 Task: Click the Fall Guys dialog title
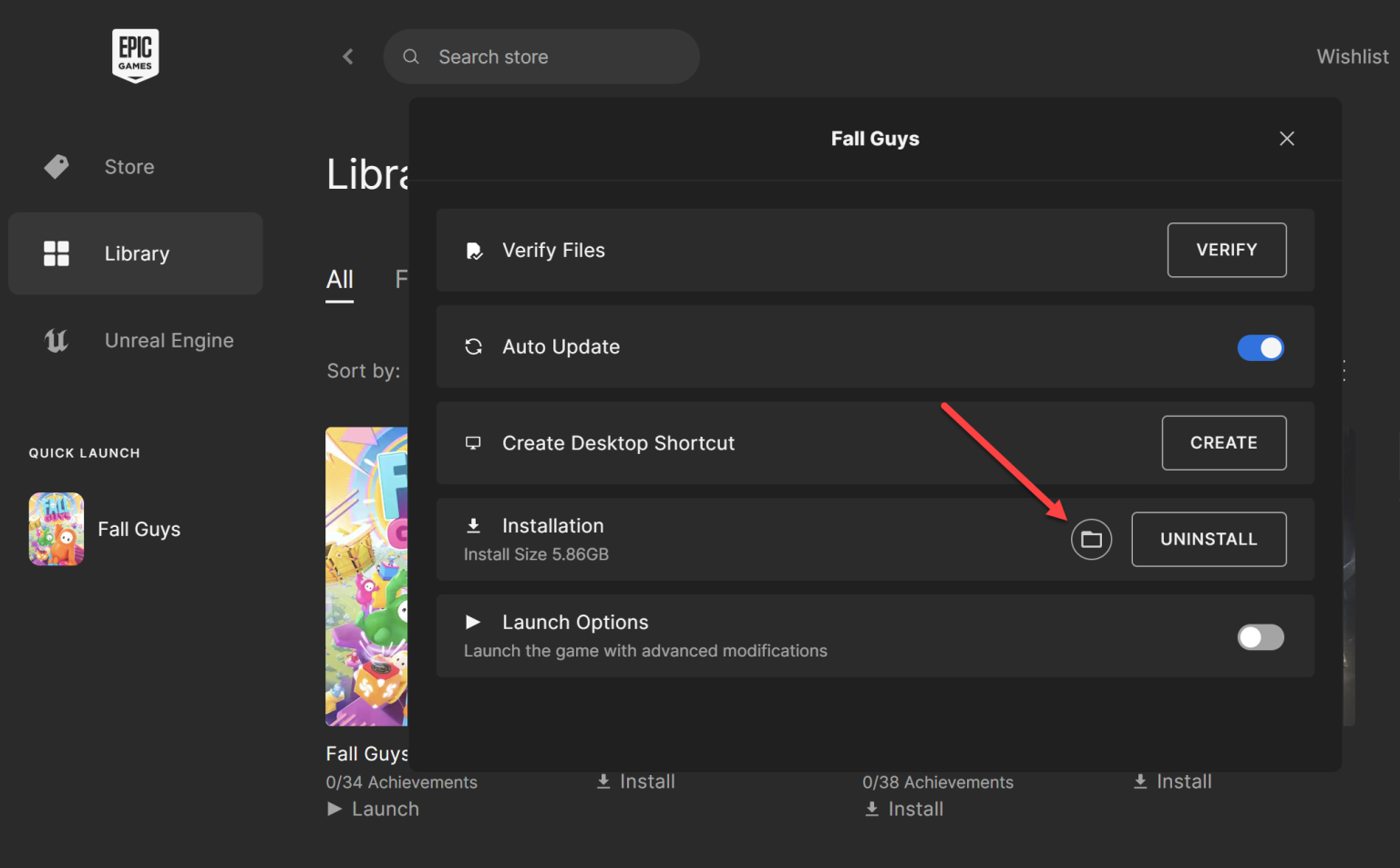[875, 139]
